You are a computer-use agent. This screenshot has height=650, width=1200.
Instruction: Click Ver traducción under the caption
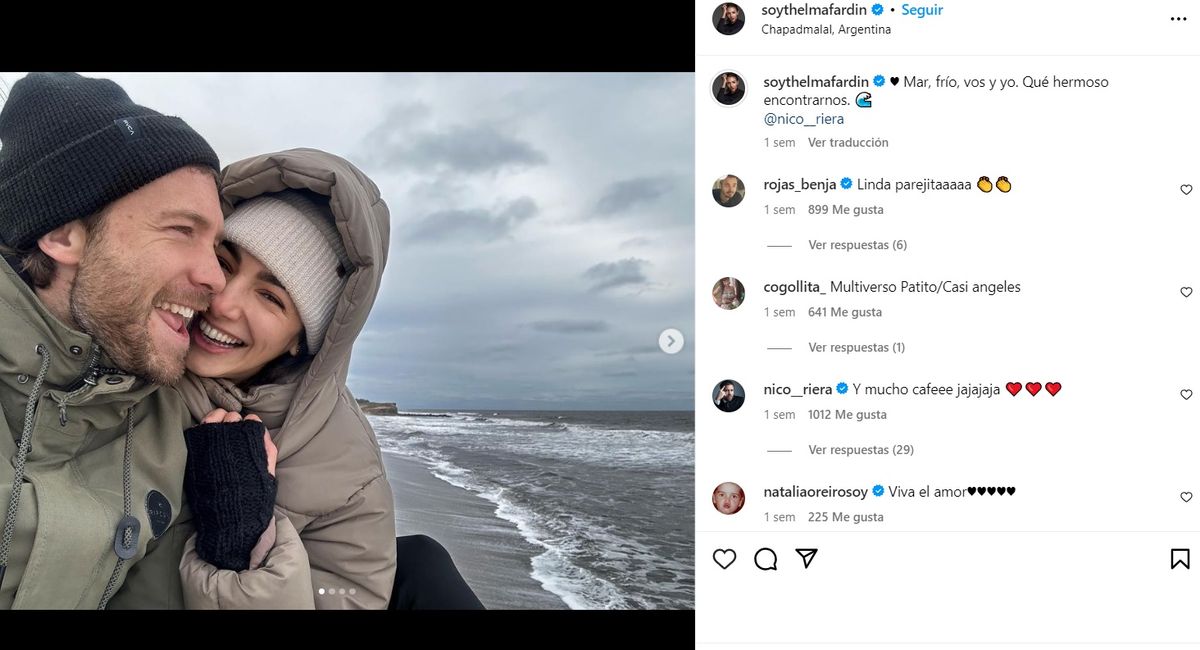point(848,143)
